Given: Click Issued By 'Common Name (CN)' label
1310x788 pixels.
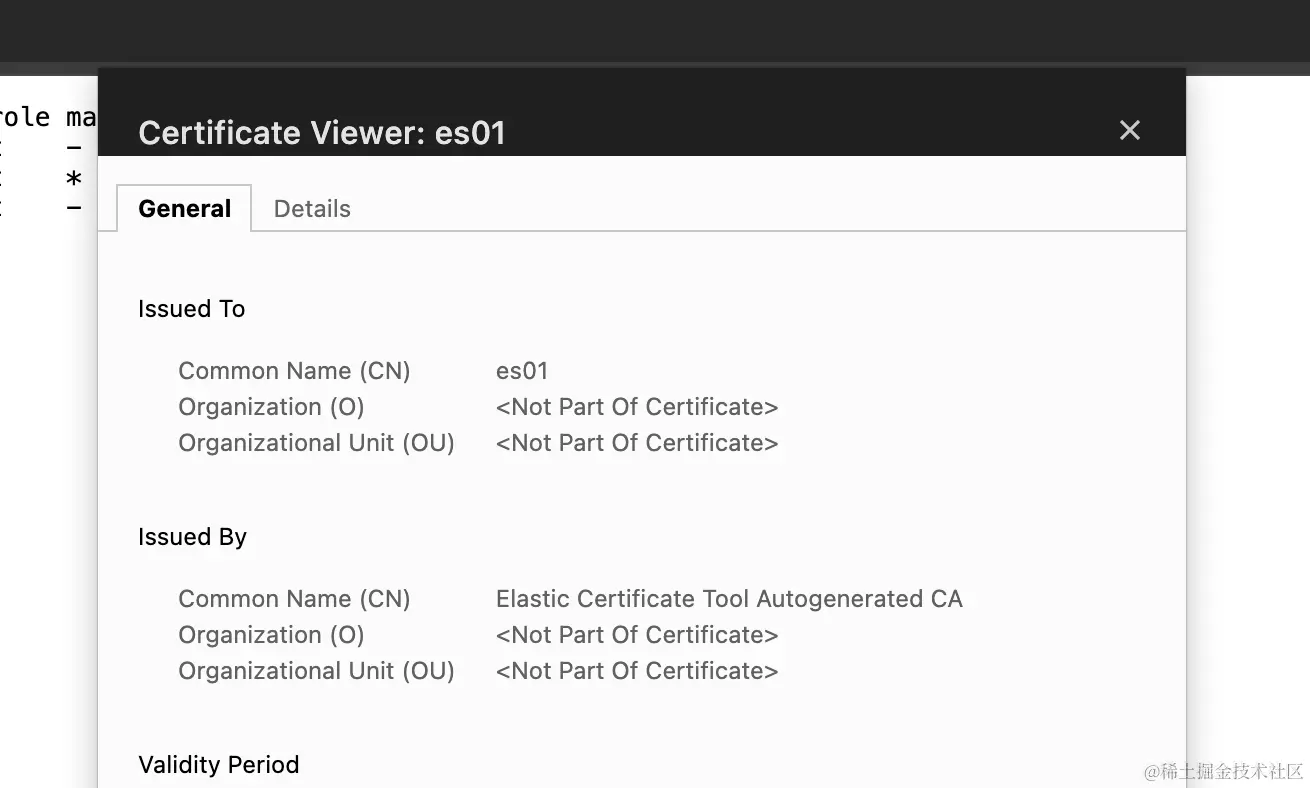Looking at the screenshot, I should coord(295,599).
